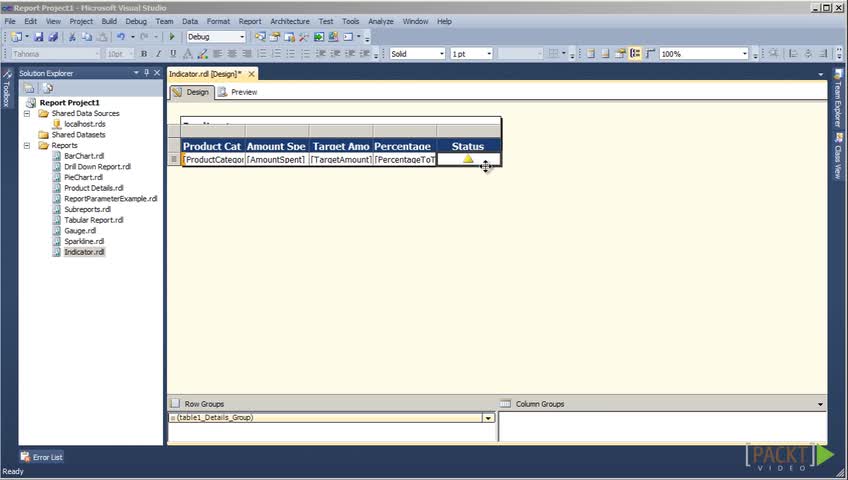Click the report footer icon in Report toolbar
The height and width of the screenshot is (480, 848).
coord(605,54)
